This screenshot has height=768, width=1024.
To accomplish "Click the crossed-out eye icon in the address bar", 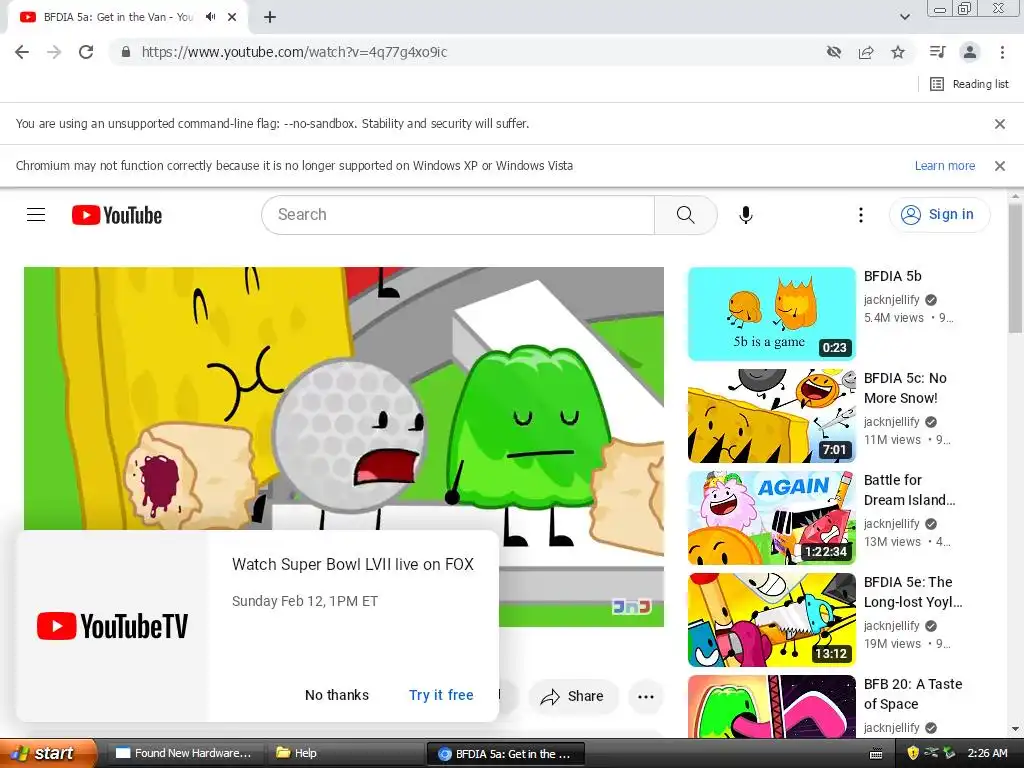I will 833,52.
